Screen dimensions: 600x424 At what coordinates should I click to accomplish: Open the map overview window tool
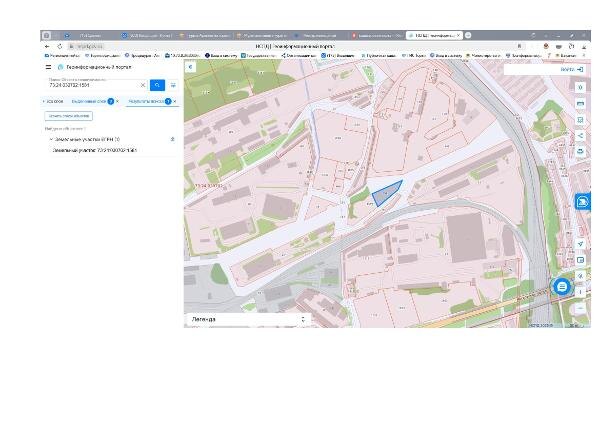(580, 260)
